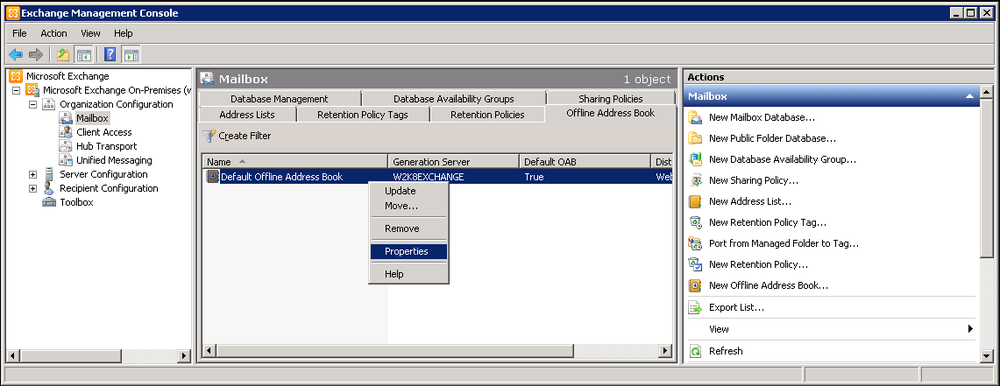Click the Help question mark toolbar icon

pos(110,55)
